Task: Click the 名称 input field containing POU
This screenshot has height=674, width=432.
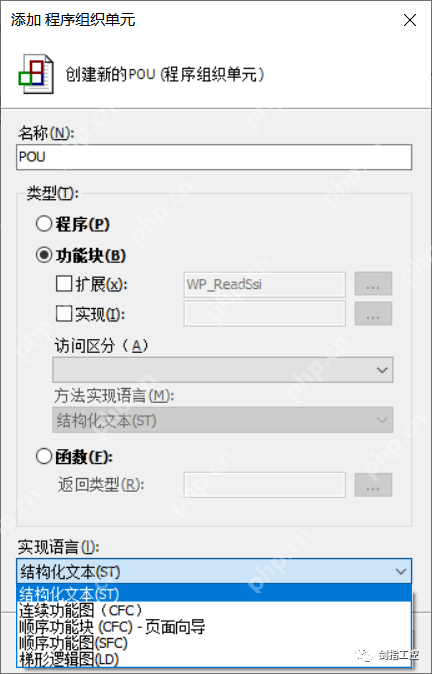Action: (x=214, y=157)
